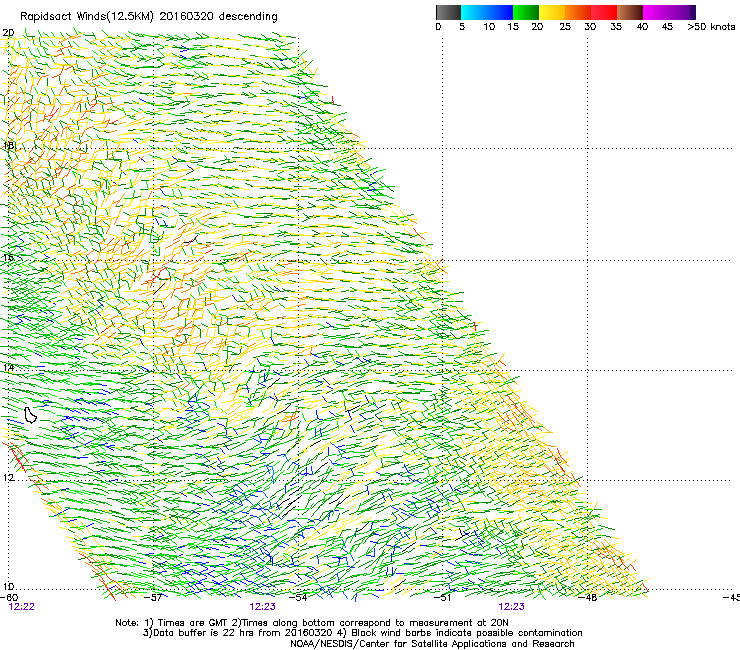Click the "0" color scale label
Viewport: 740px width, 650px height.
point(438,26)
